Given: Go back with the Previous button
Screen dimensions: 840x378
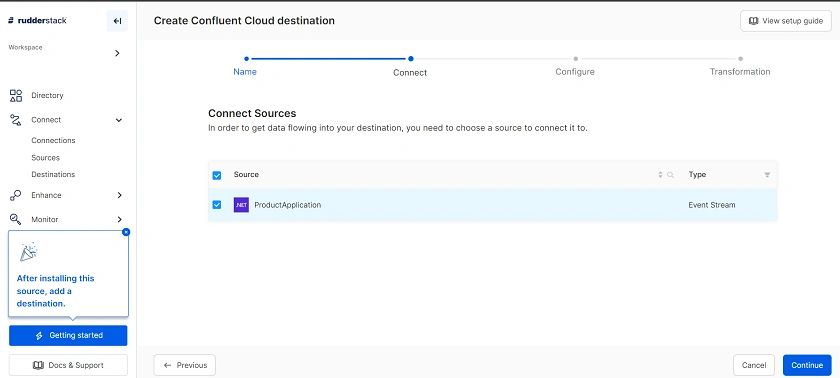Looking at the screenshot, I should point(185,365).
